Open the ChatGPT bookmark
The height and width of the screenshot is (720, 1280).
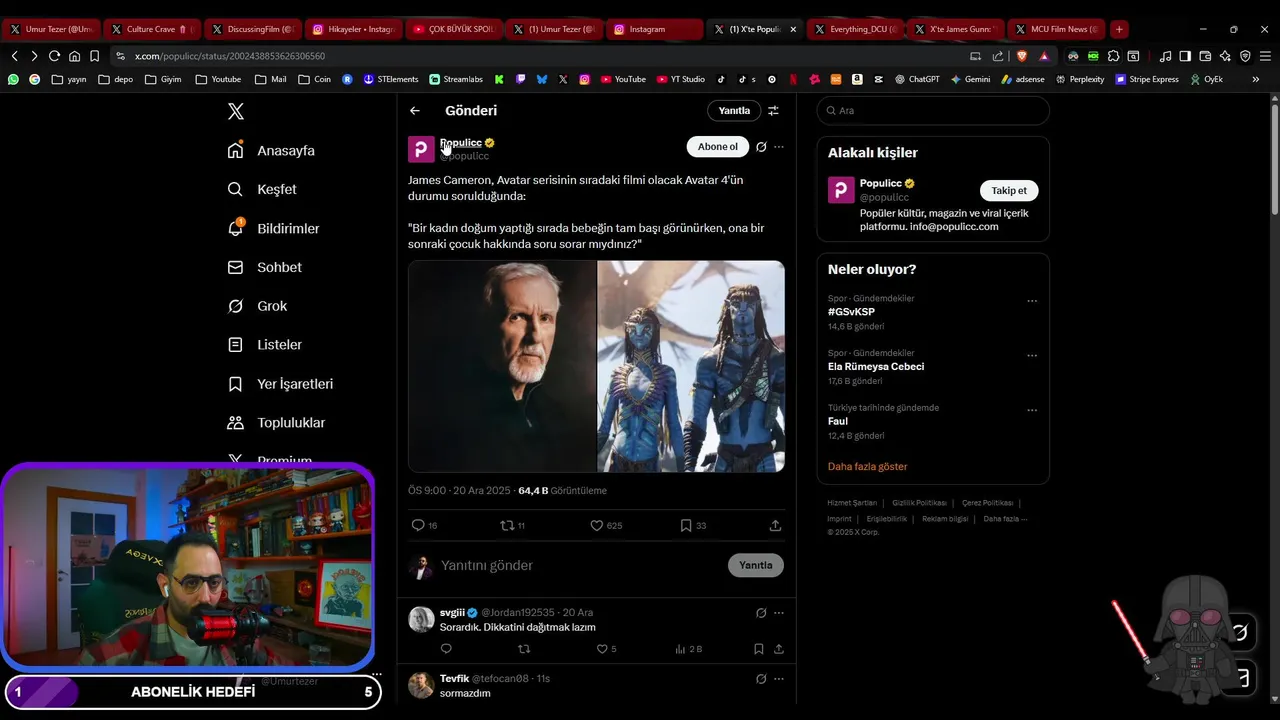click(917, 79)
